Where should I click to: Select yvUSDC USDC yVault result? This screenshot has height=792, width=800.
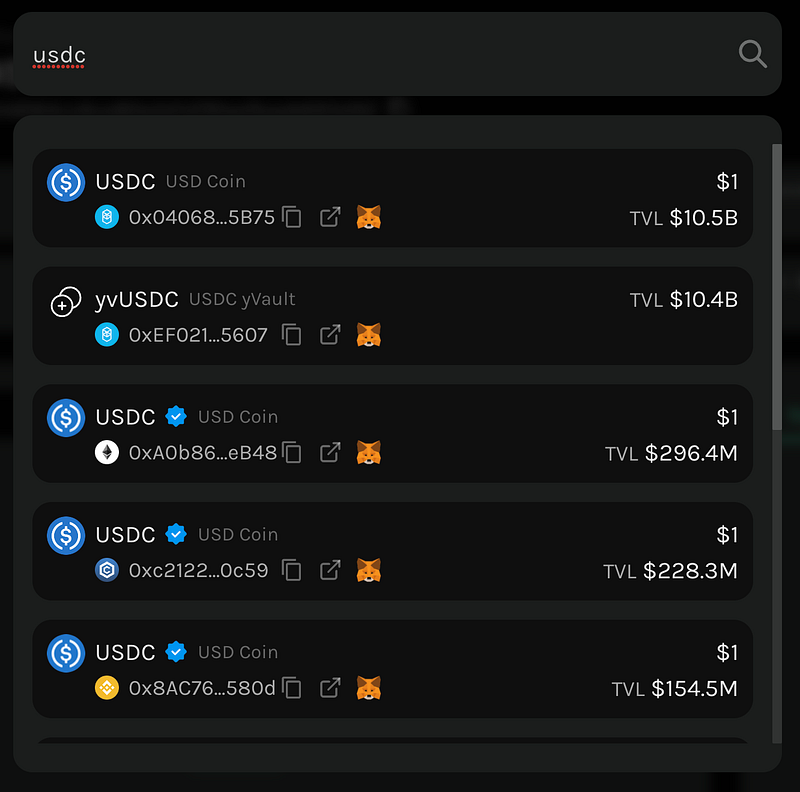pos(392,316)
